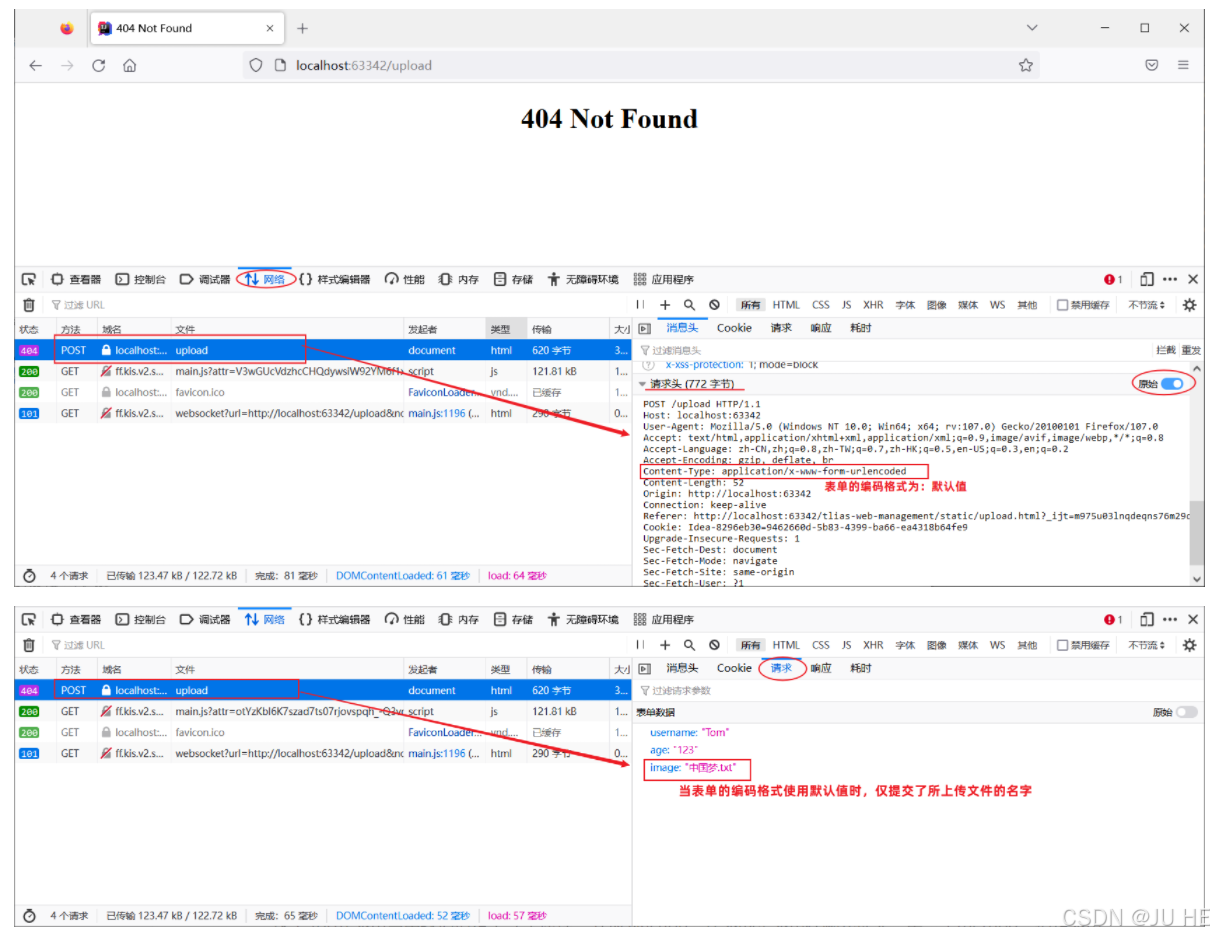
Task: Activate element picker in upper devtools
Action: tap(29, 280)
